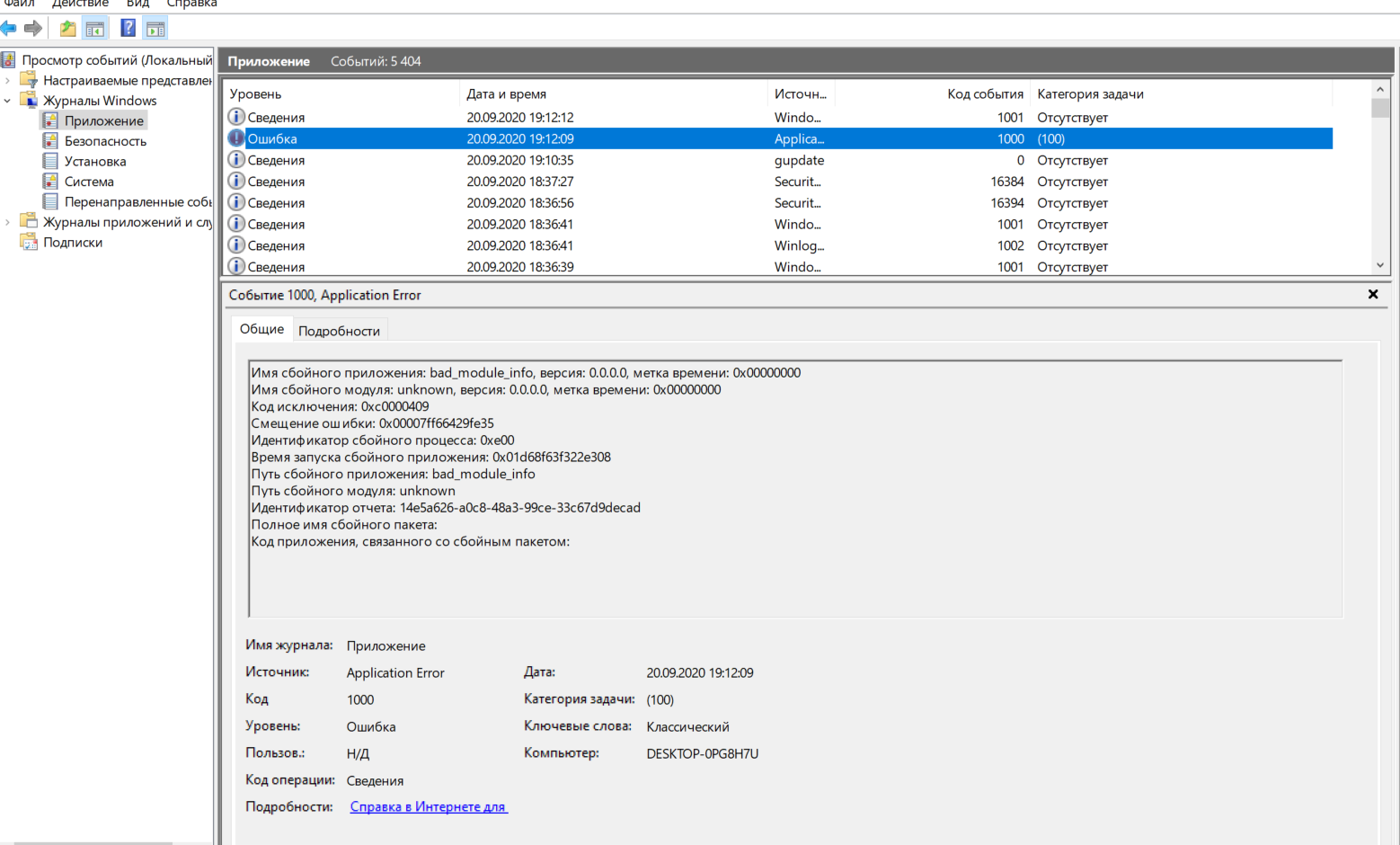Open the Help toolbar icon
Image resolution: width=1400 pixels, height=845 pixels.
[x=128, y=29]
